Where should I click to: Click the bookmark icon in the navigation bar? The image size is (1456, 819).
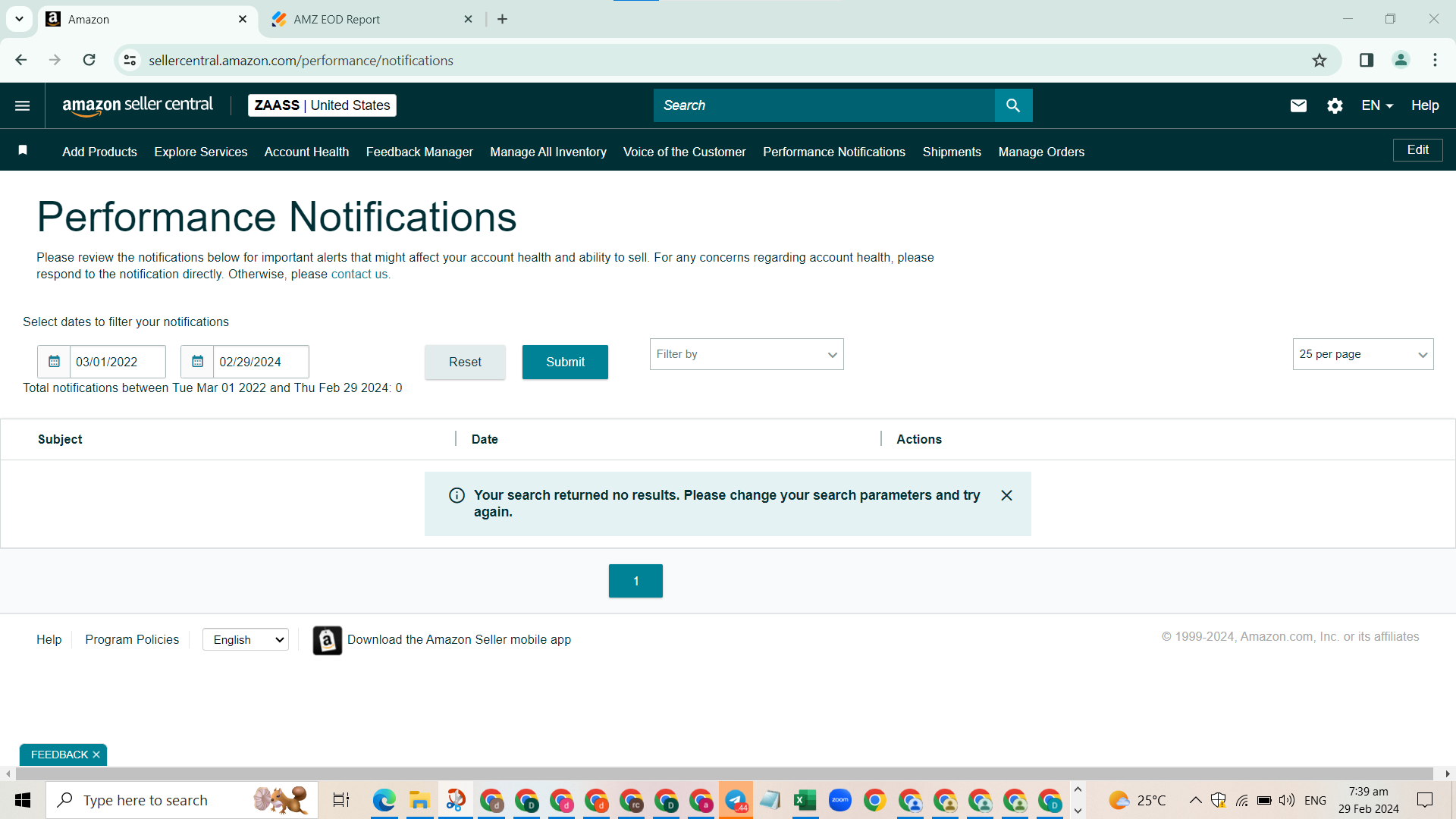click(x=23, y=150)
